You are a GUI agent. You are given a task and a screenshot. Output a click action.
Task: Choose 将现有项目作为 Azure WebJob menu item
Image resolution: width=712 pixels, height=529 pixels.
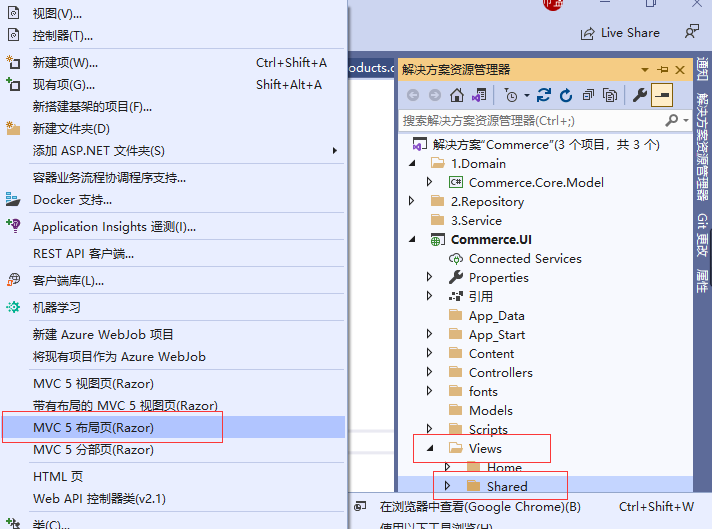[173, 356]
